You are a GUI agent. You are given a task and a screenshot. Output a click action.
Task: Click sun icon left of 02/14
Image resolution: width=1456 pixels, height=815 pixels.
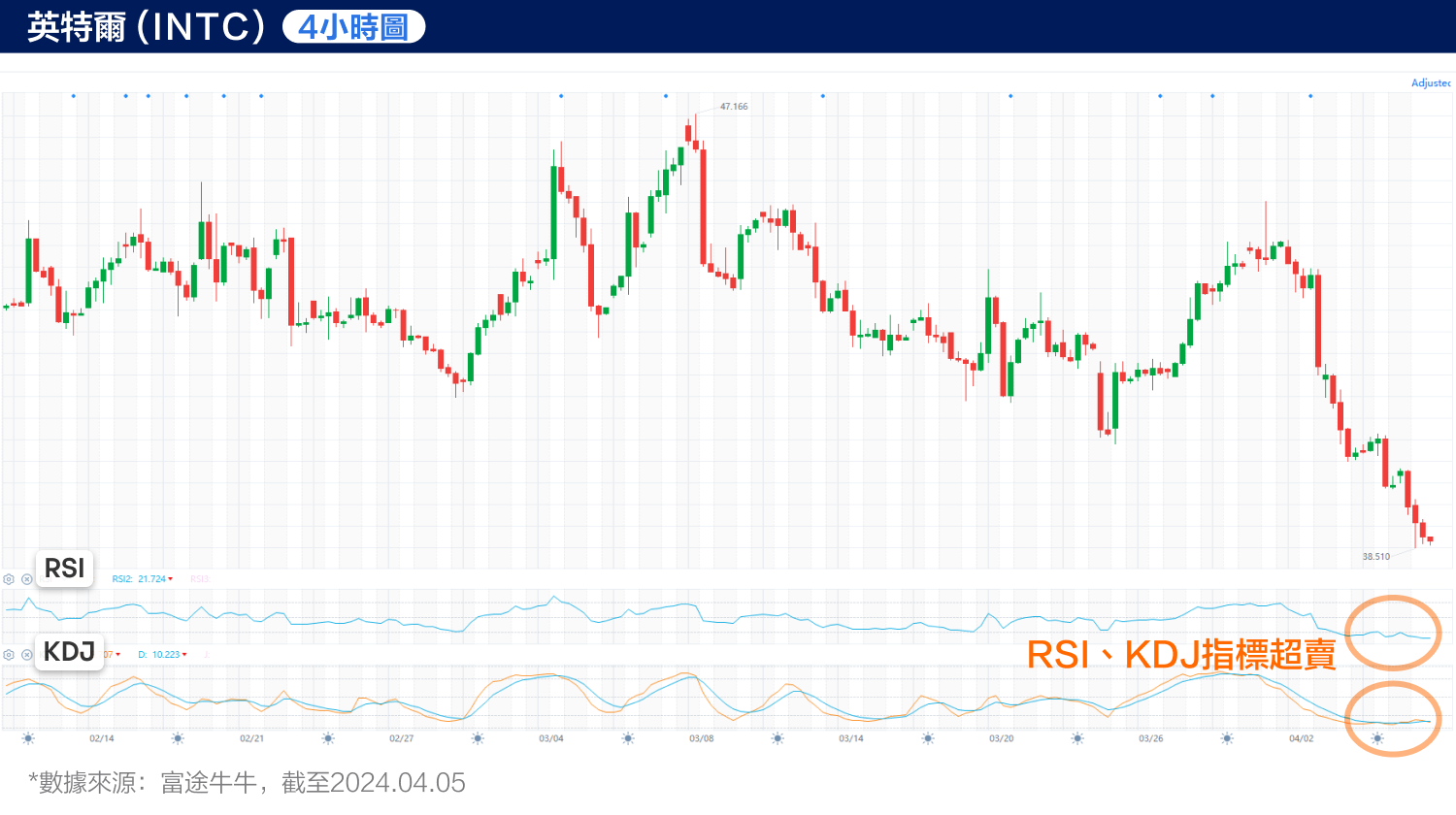(x=28, y=738)
